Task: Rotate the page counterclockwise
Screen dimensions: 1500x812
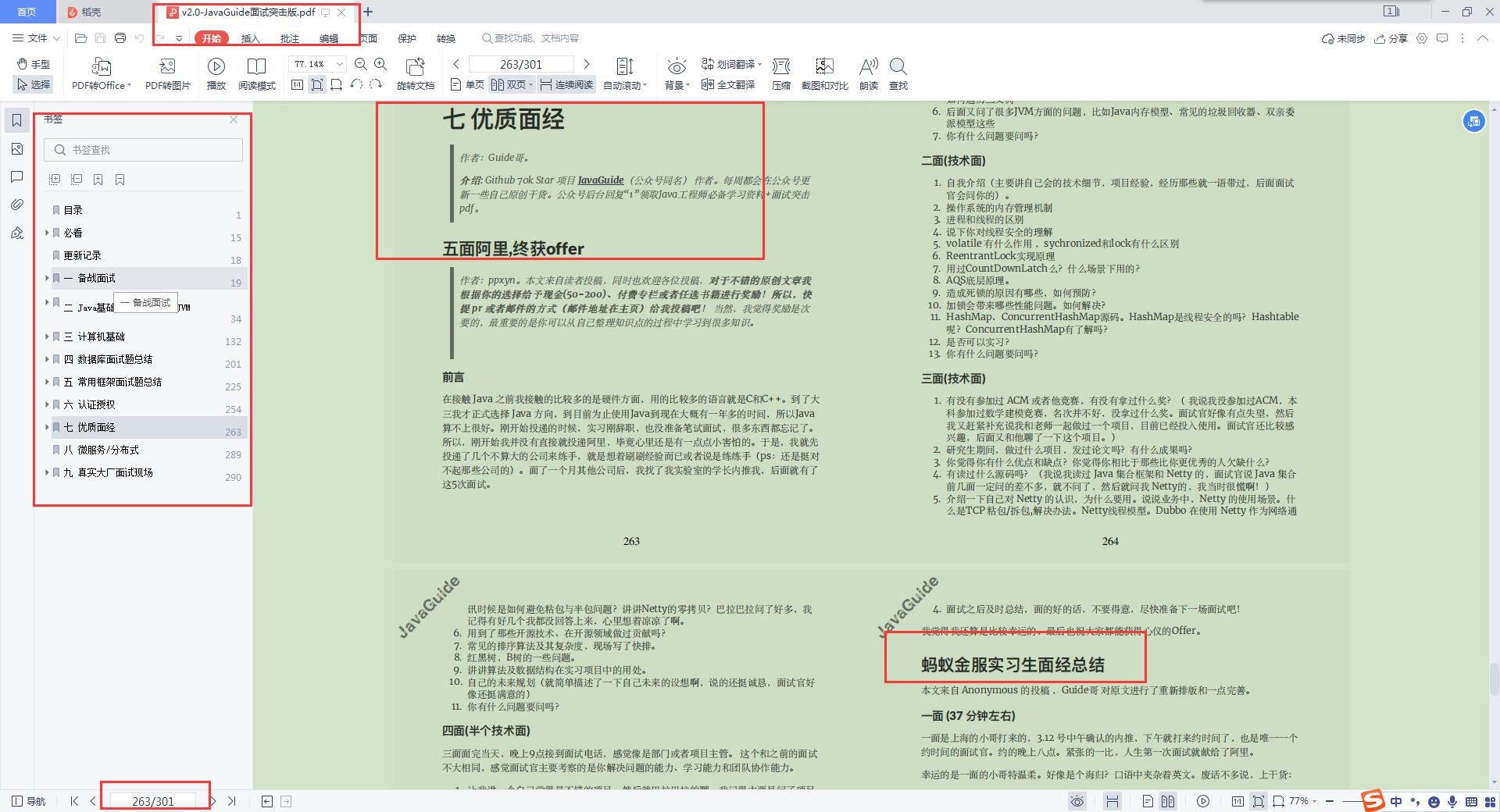Action: click(356, 84)
